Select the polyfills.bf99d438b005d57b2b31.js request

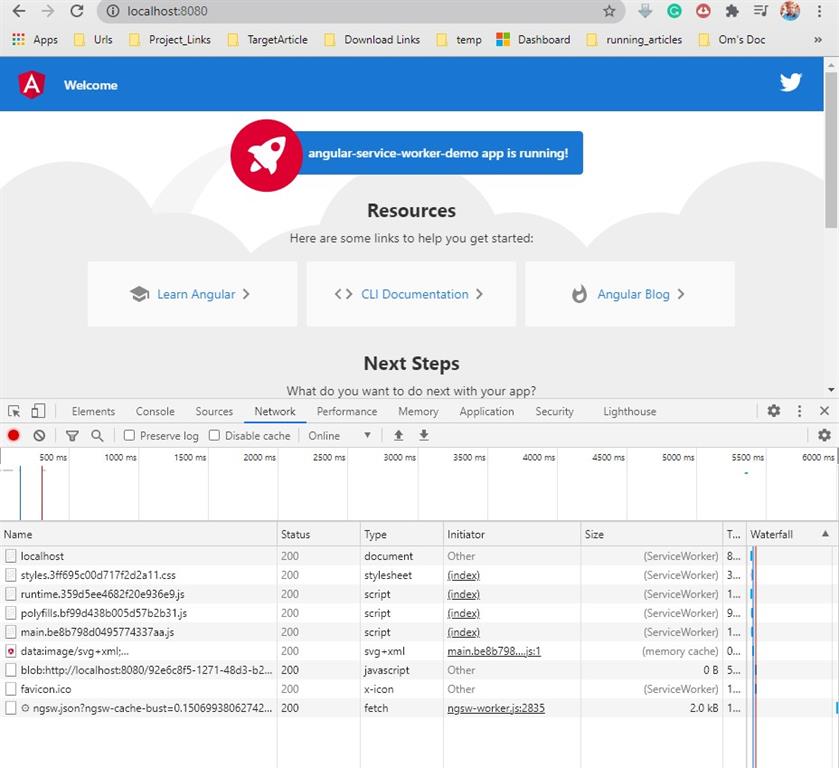pyautogui.click(x=372, y=613)
